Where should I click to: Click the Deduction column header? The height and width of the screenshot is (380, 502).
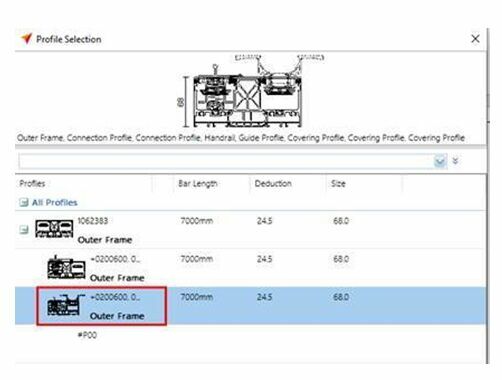pos(273,184)
